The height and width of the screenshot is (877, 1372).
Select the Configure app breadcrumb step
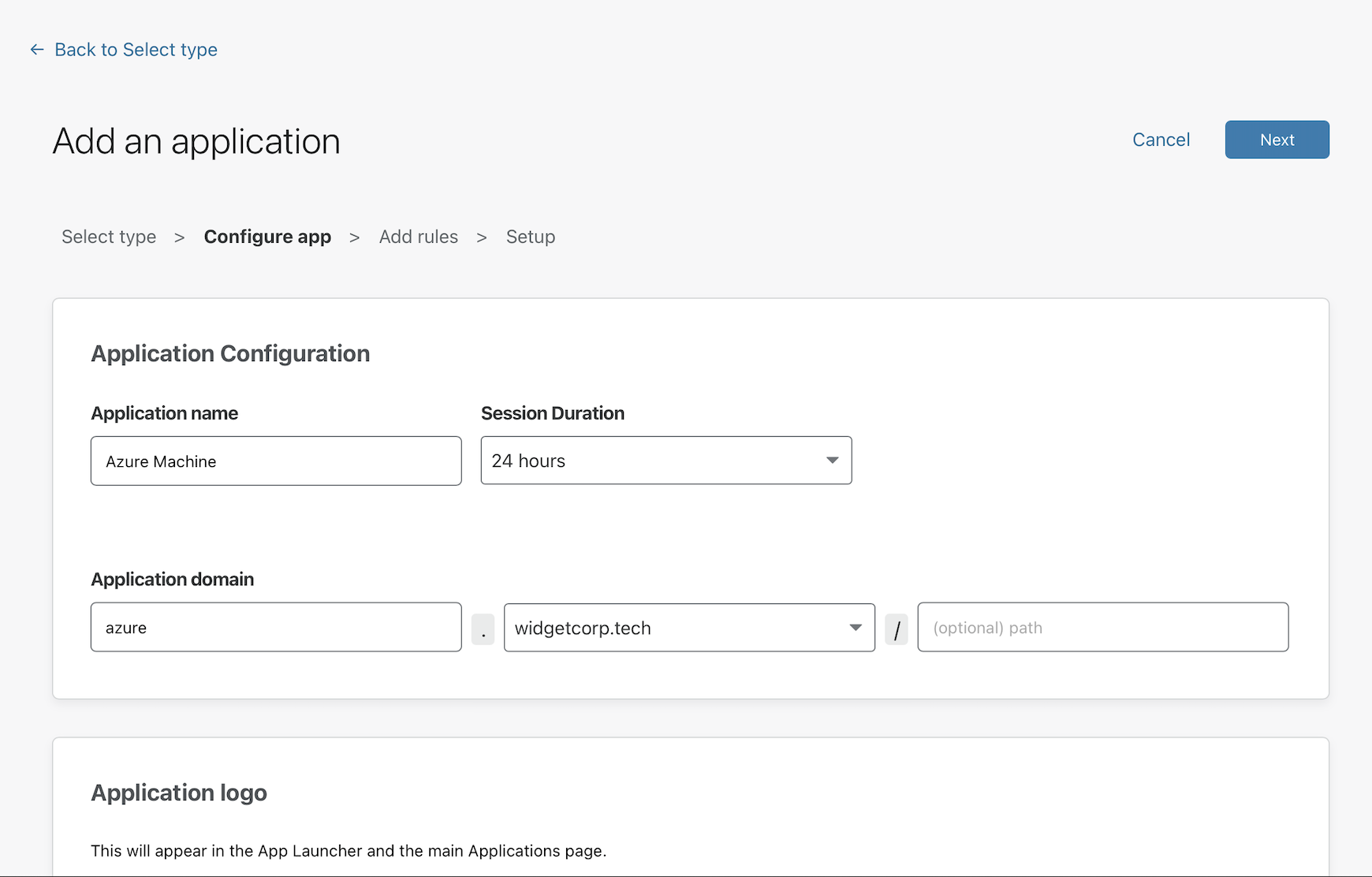pos(267,237)
